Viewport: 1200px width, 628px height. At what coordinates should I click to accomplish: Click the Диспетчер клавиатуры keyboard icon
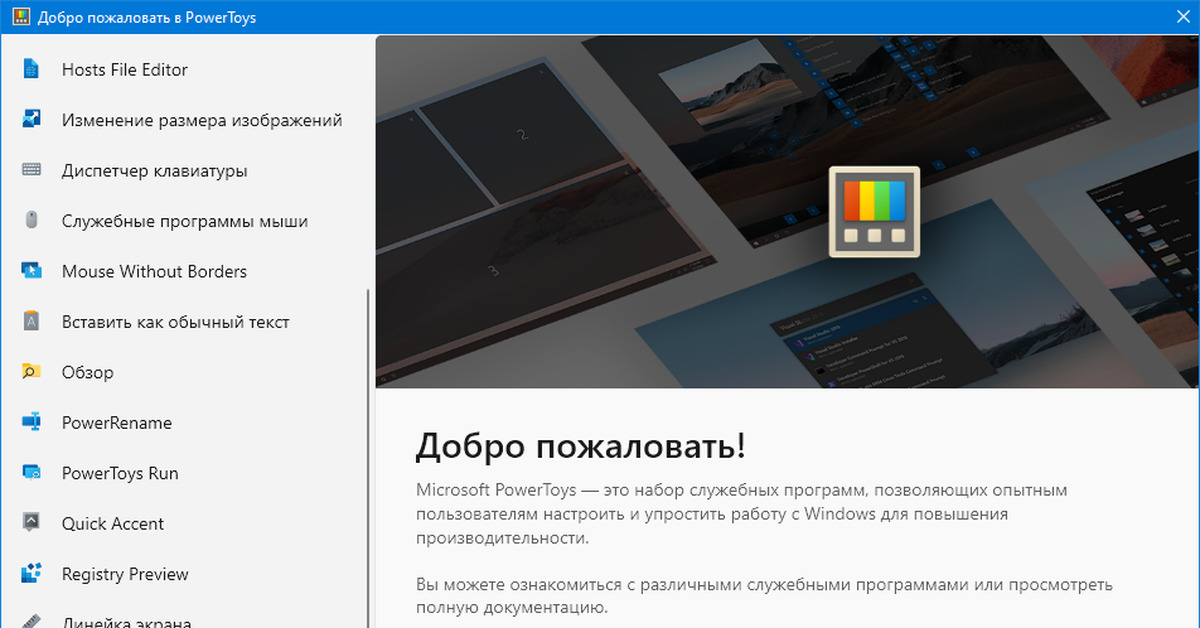tap(31, 170)
